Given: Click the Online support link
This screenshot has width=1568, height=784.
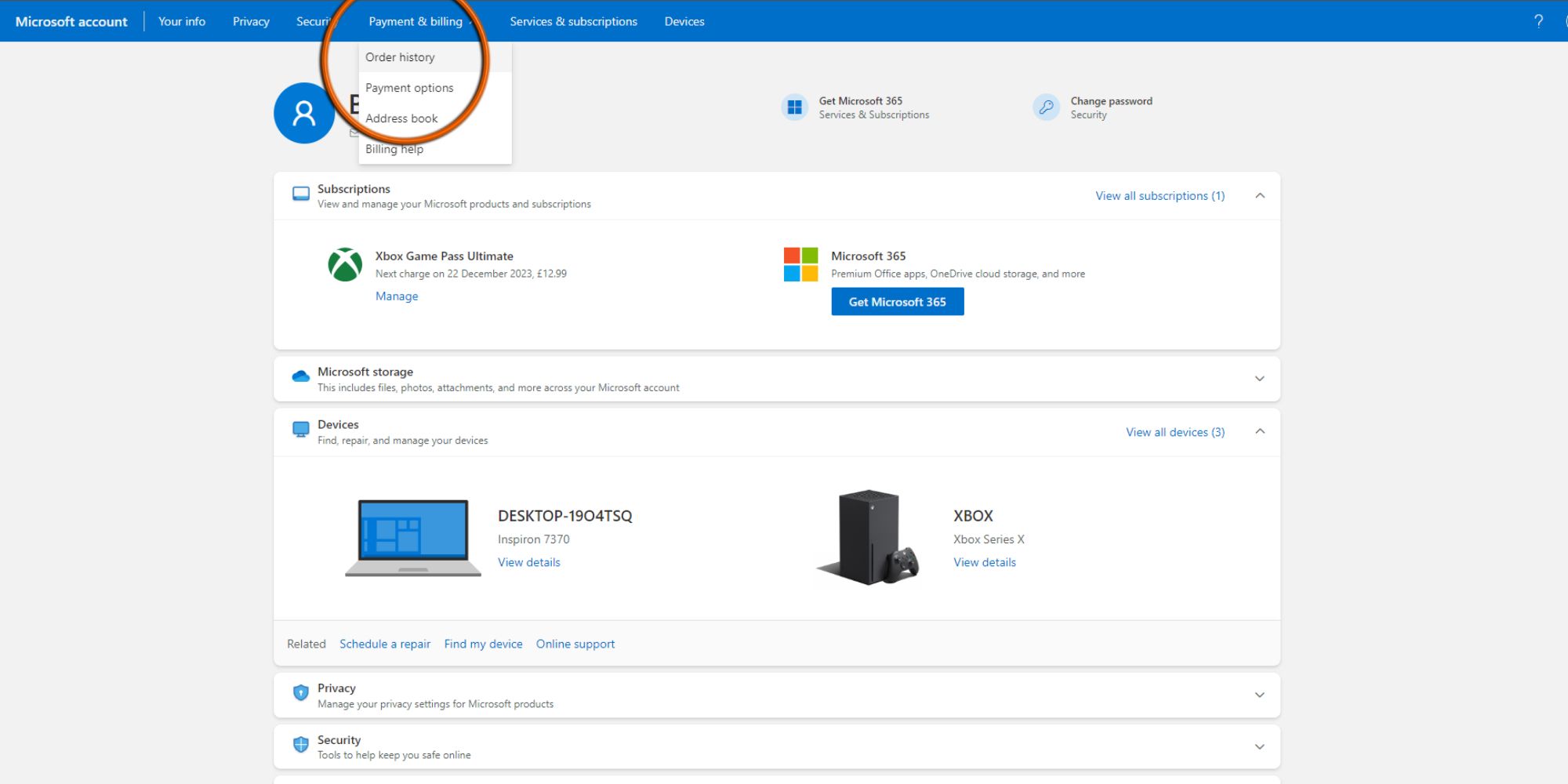Looking at the screenshot, I should pos(575,644).
